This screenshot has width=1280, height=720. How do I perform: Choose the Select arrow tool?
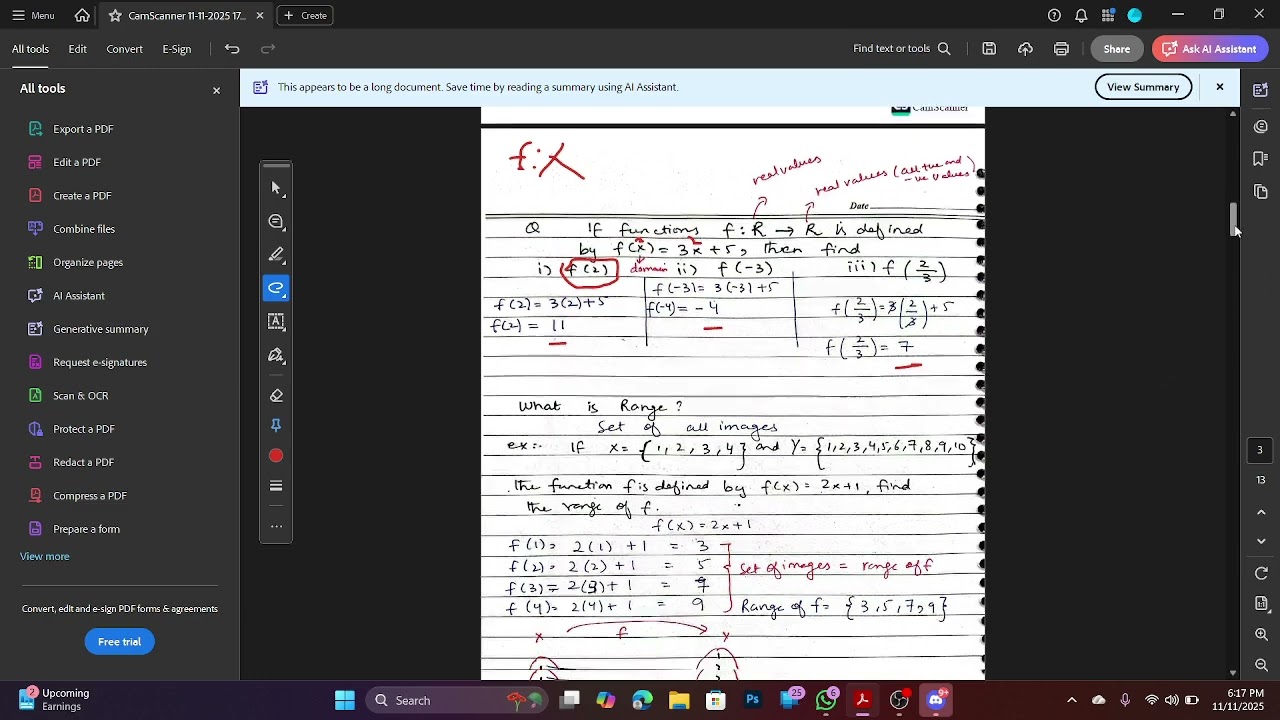tap(276, 188)
